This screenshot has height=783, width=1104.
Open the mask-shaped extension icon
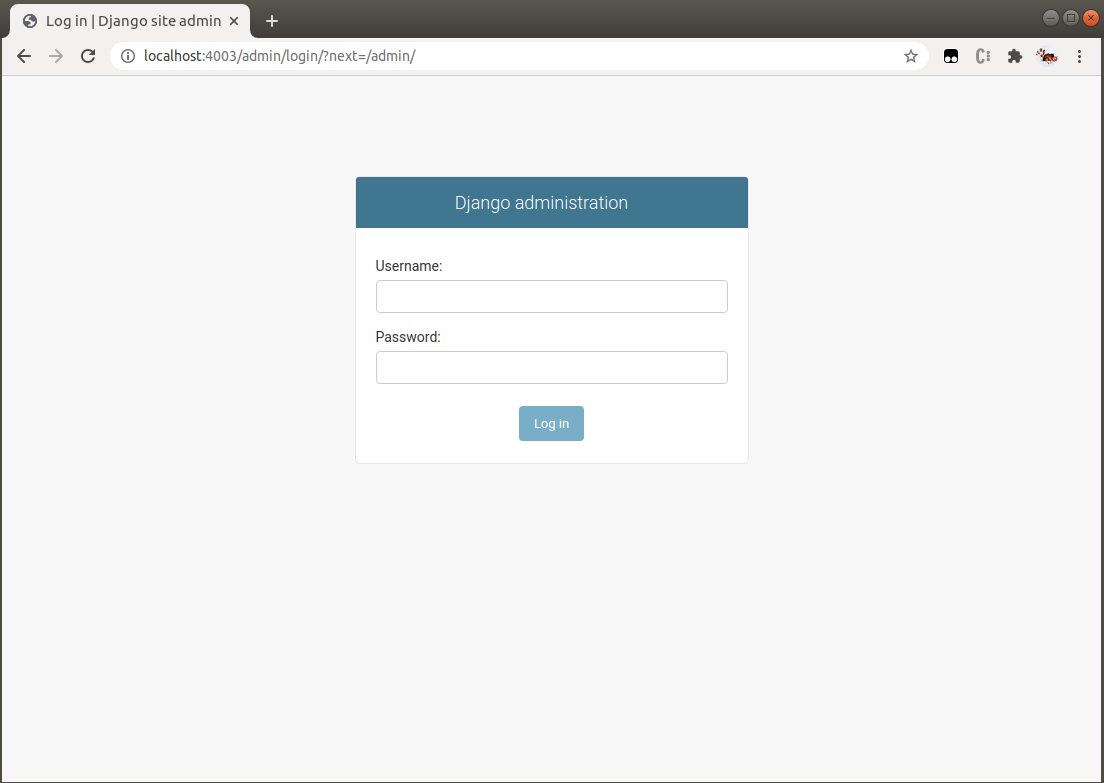click(951, 56)
